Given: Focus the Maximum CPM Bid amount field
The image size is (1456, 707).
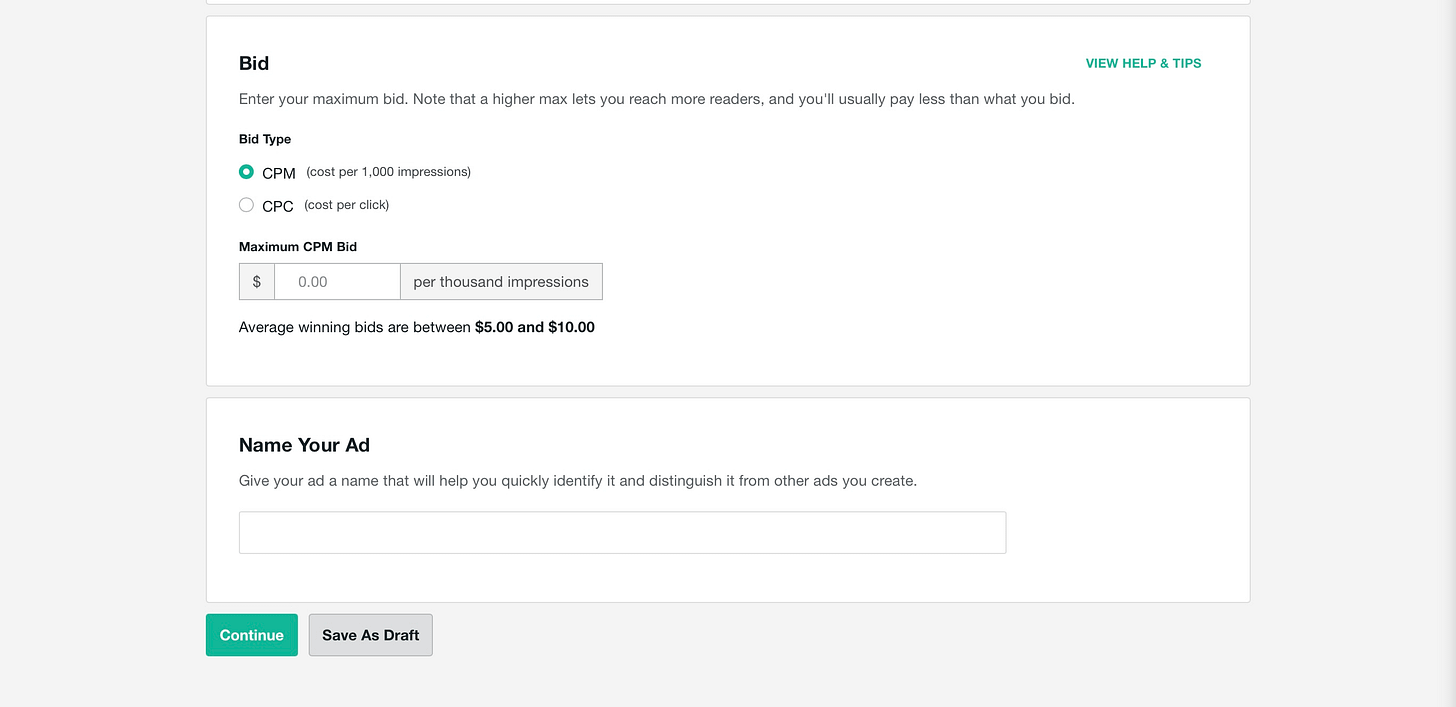Looking at the screenshot, I should click(337, 282).
